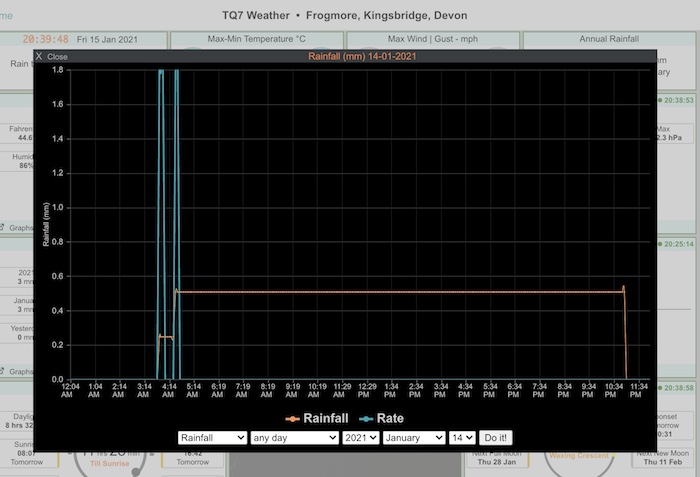Click the blue Rate legend marker
The image size is (700, 477).
[x=366, y=419]
